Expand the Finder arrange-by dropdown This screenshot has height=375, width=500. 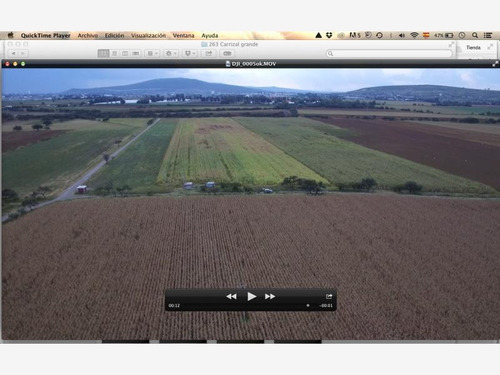[x=152, y=53]
